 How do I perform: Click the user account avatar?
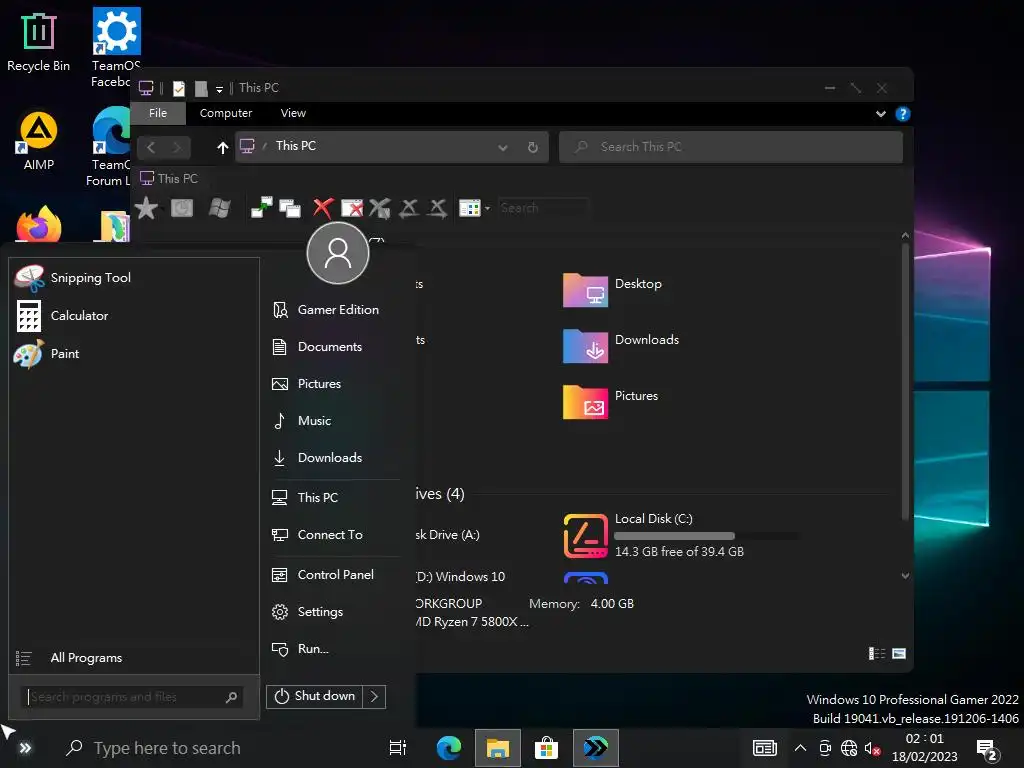[x=338, y=253]
